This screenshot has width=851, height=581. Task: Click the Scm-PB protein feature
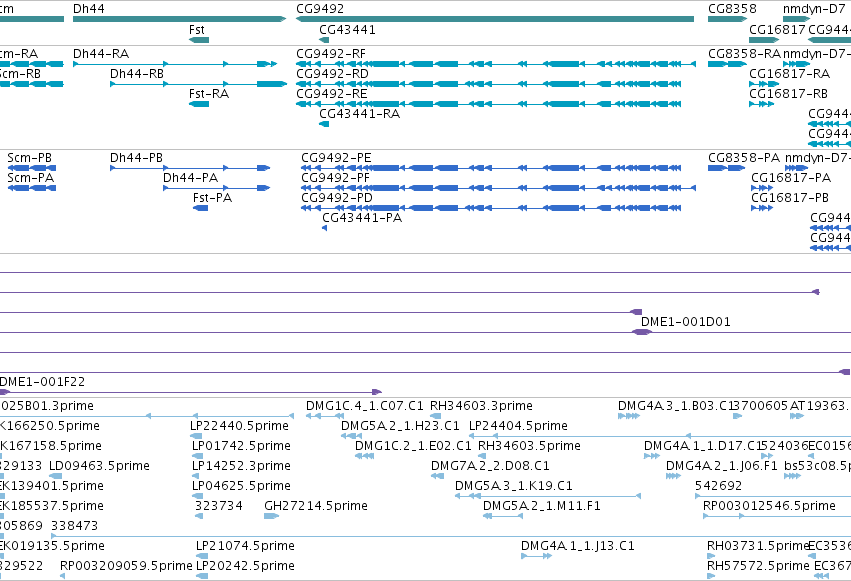pos(31,168)
